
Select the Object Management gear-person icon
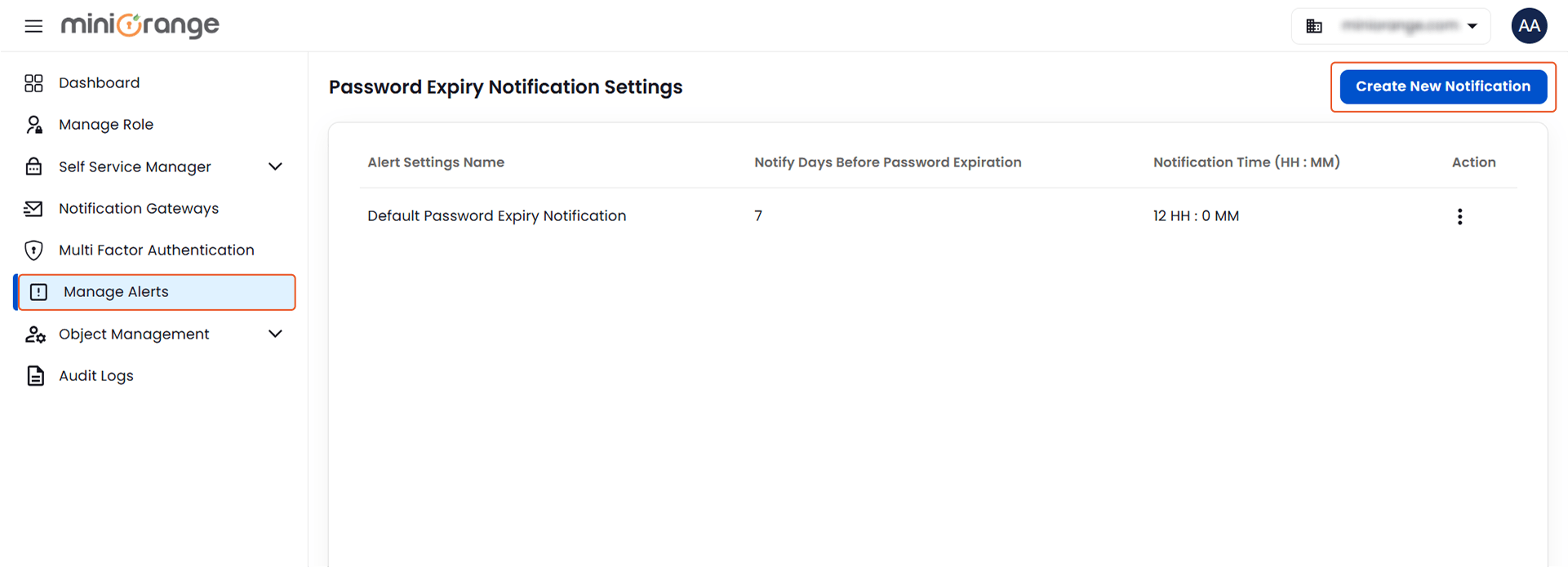(33, 334)
